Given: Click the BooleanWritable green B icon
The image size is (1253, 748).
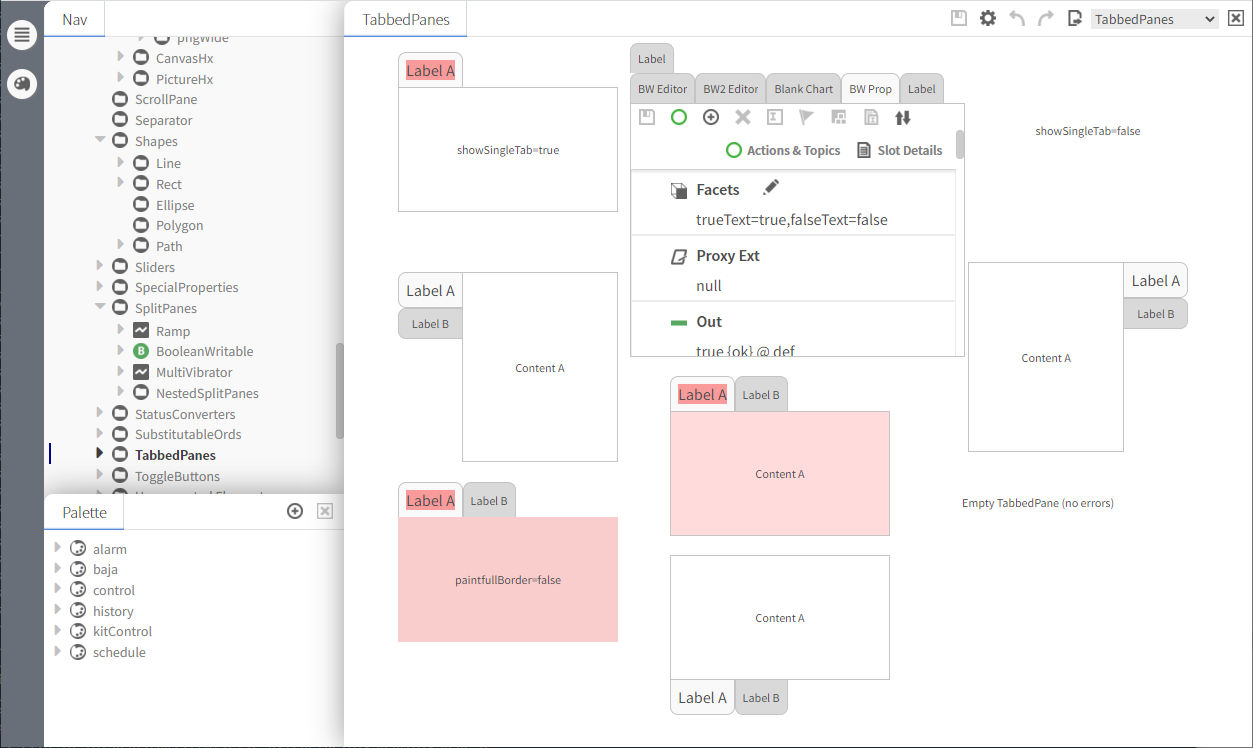Looking at the screenshot, I should [x=141, y=351].
